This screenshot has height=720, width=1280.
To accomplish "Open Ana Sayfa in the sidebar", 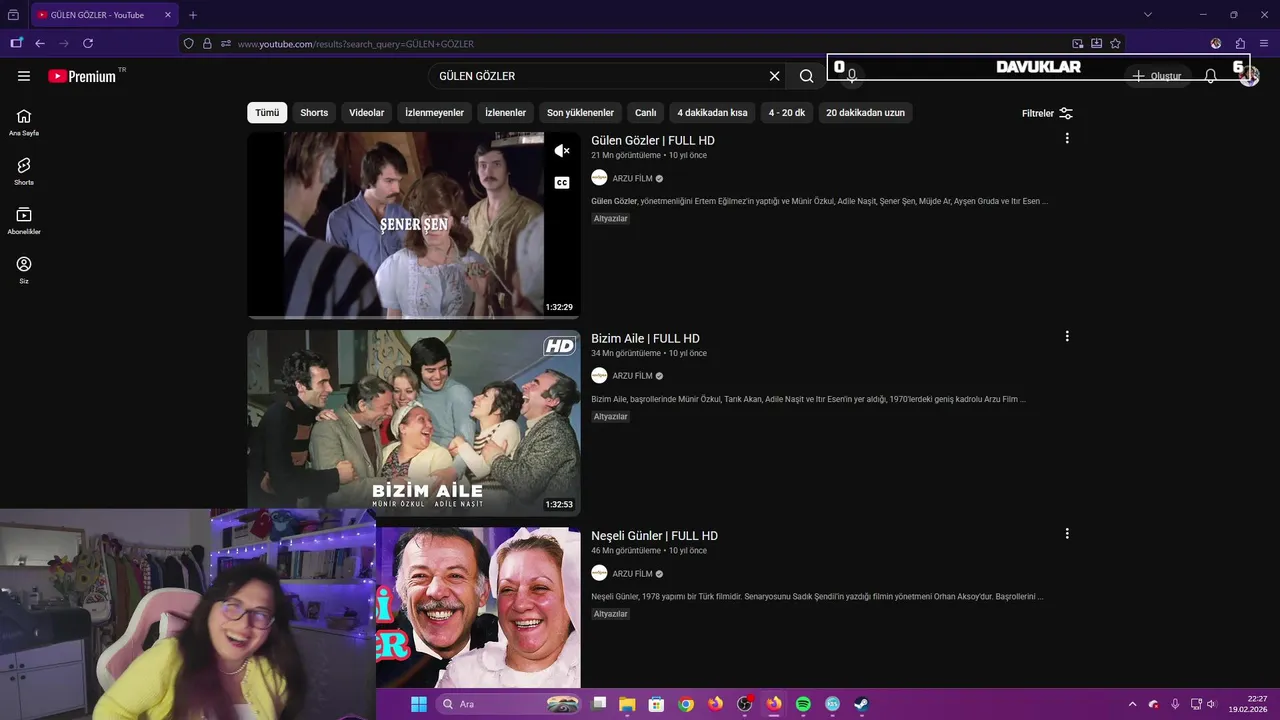I will (24, 122).
